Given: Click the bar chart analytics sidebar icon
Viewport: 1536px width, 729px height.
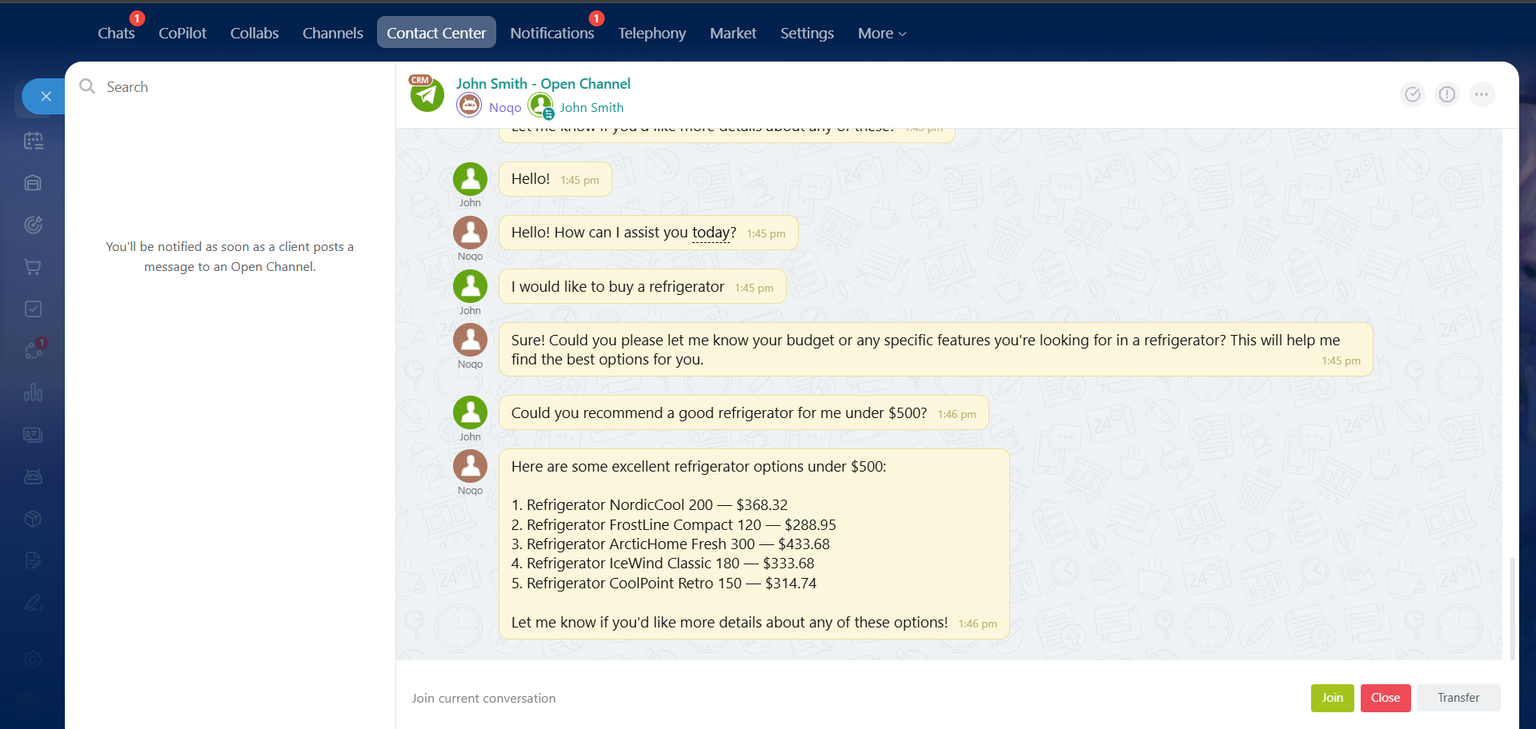Looking at the screenshot, I should point(33,392).
